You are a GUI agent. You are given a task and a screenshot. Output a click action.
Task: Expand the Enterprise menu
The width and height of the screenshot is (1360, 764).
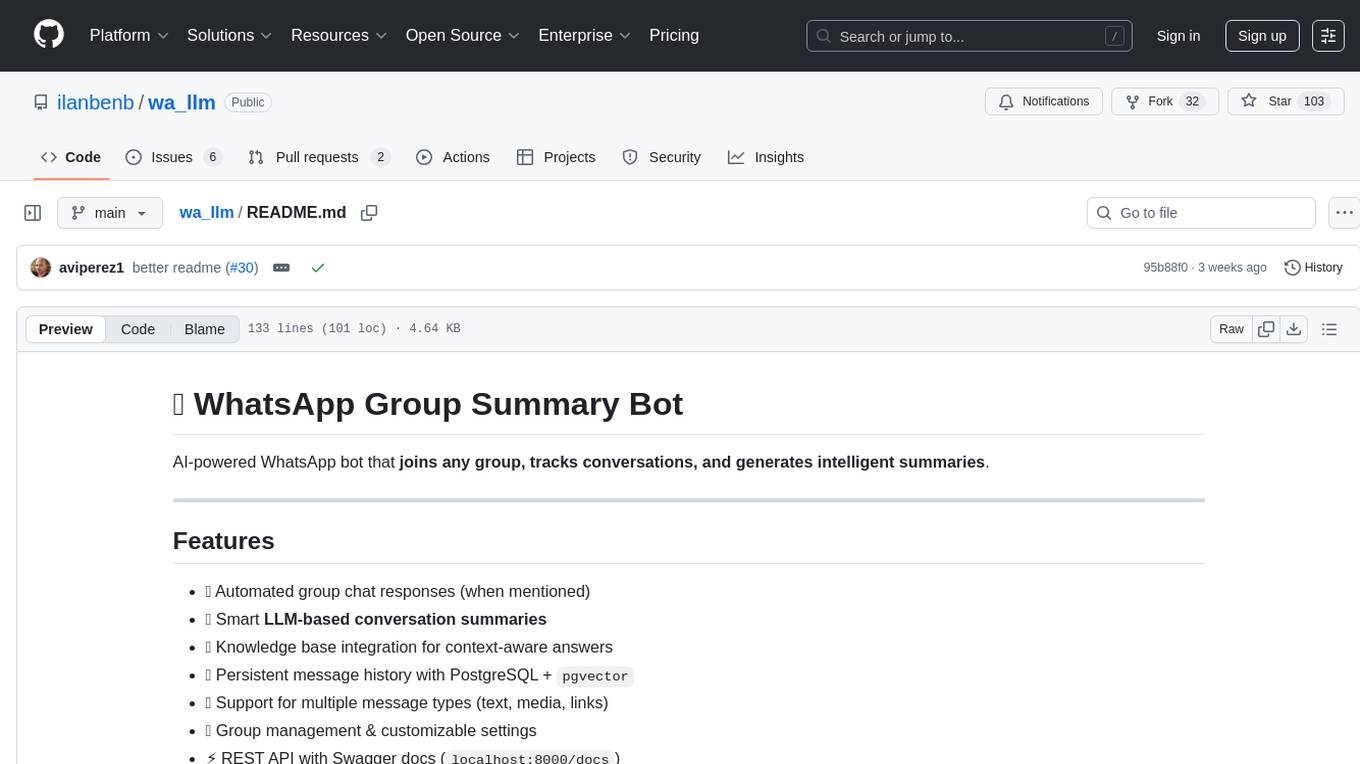click(x=584, y=35)
